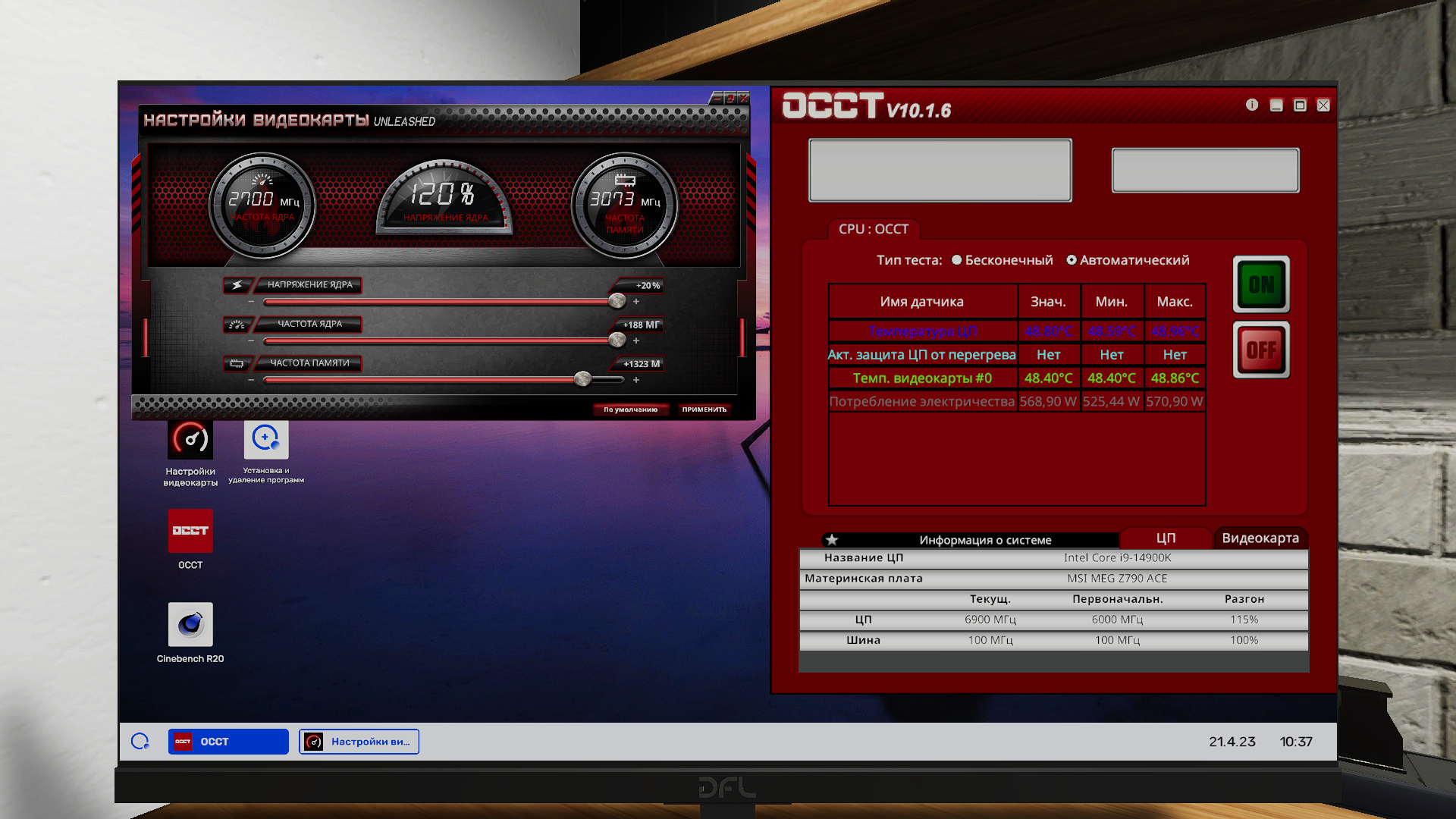Image resolution: width=1456 pixels, height=819 pixels.
Task: Increase core clock with the plus button
Action: 636,341
